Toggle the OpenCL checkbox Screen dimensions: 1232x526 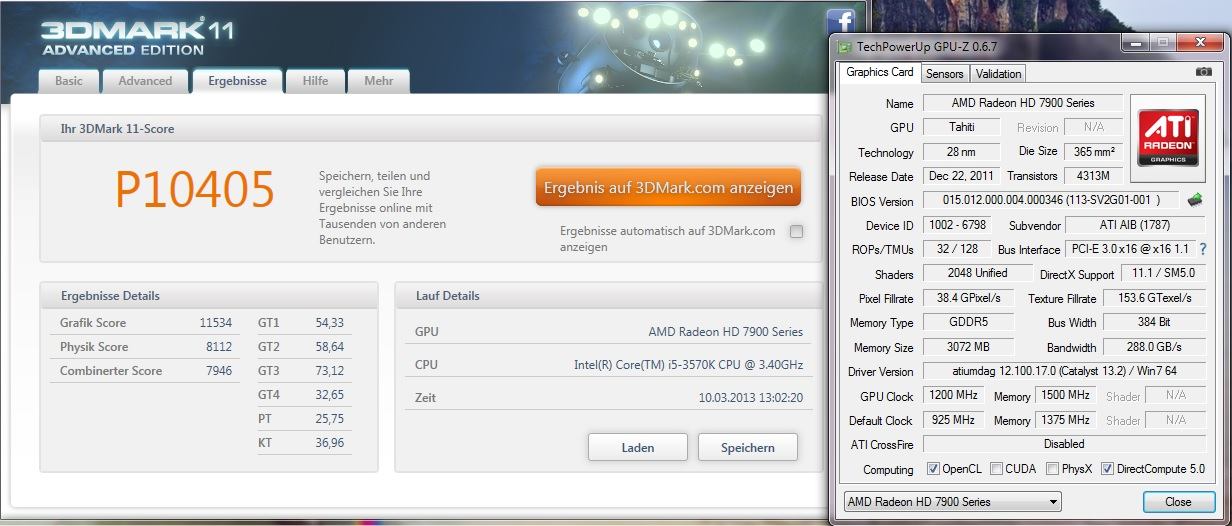933,469
